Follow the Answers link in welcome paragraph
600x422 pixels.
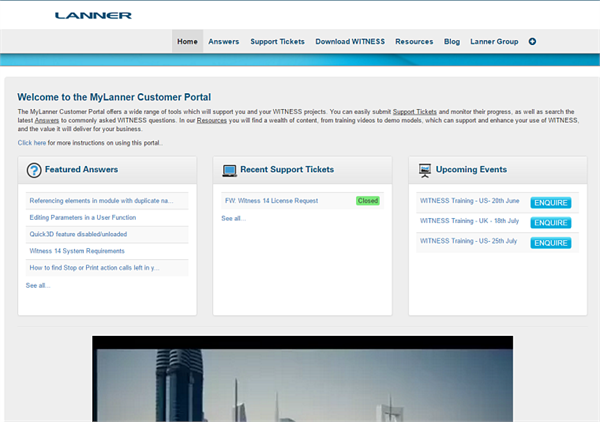(47, 120)
